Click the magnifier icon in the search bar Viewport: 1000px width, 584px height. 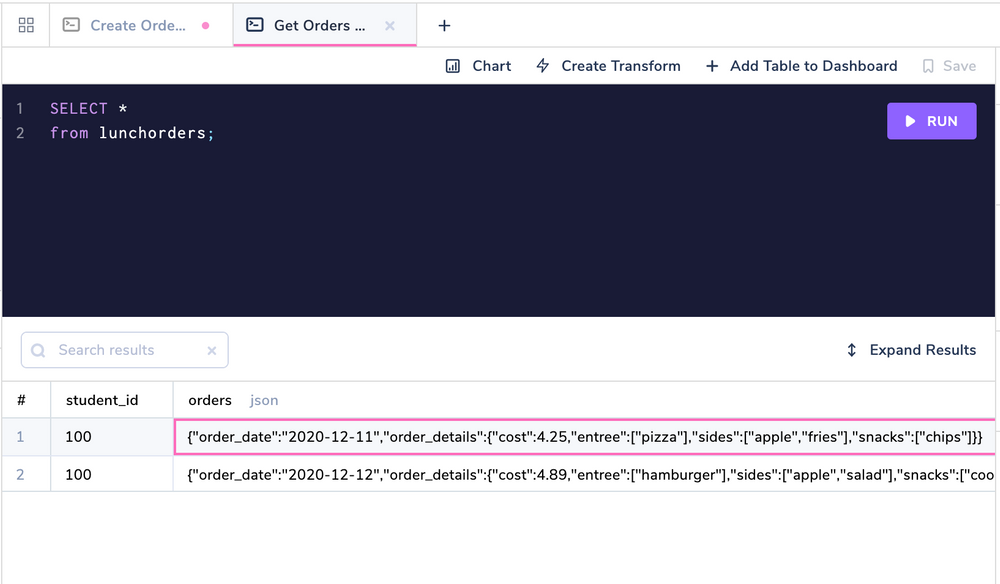tap(38, 350)
